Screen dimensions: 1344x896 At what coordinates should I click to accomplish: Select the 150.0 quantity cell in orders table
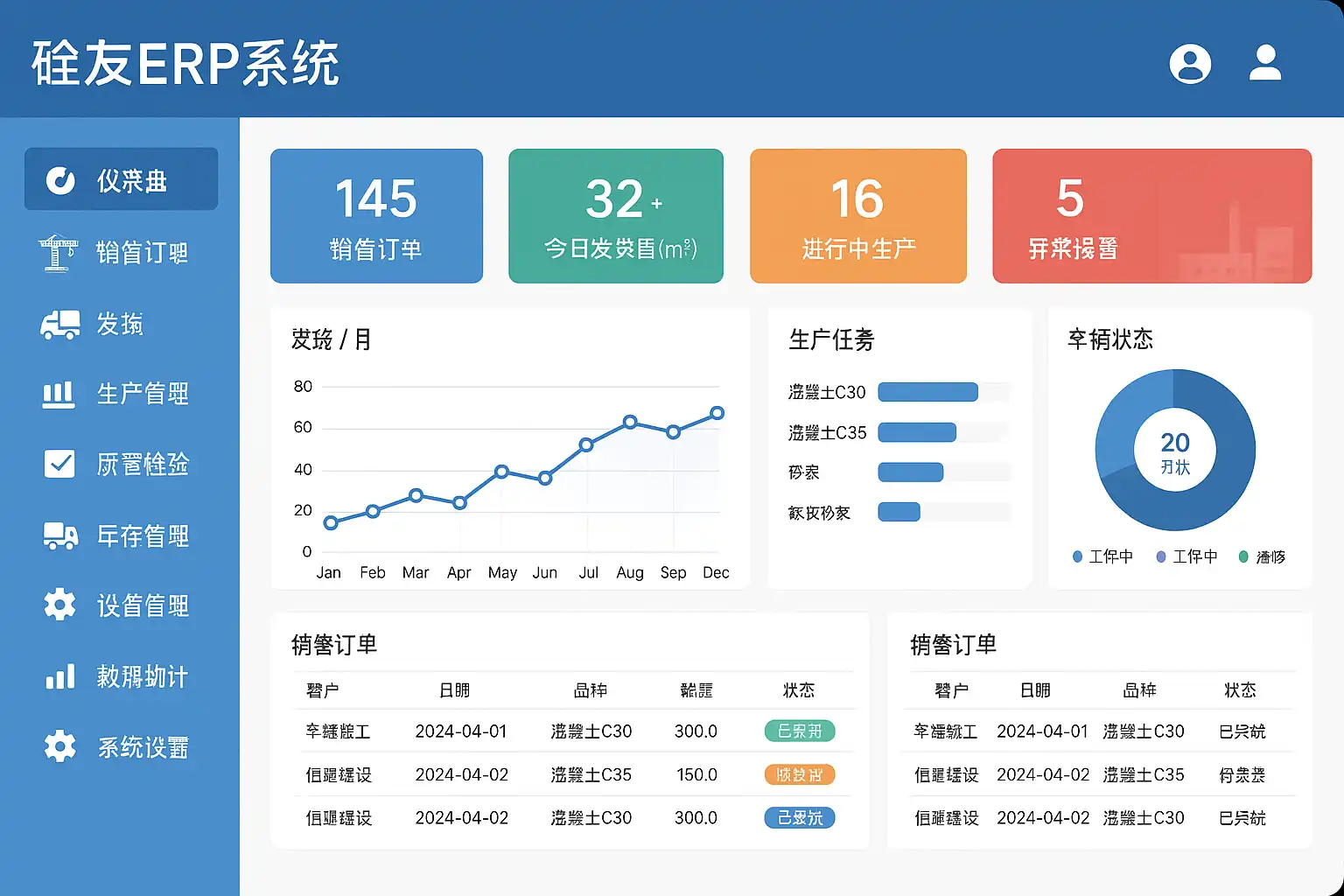pos(696,774)
